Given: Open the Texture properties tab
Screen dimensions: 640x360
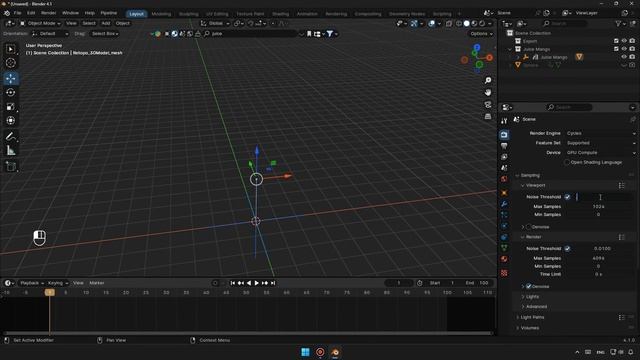Looking at the screenshot, I should pyautogui.click(x=504, y=273).
